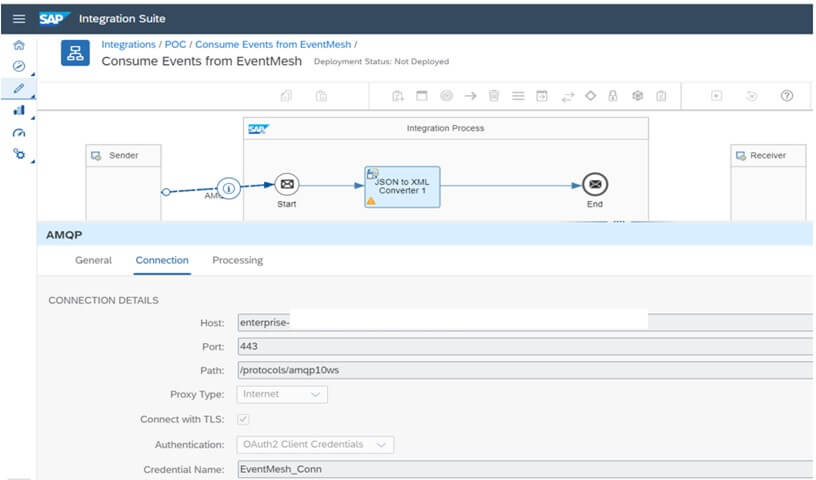Select the Events circle palette icon

point(447,96)
